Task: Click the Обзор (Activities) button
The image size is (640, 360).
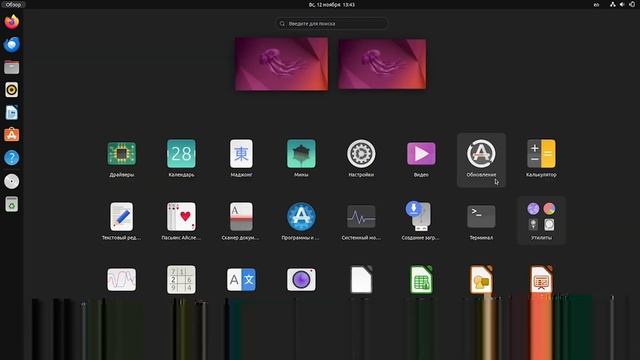Action: click(x=13, y=4)
